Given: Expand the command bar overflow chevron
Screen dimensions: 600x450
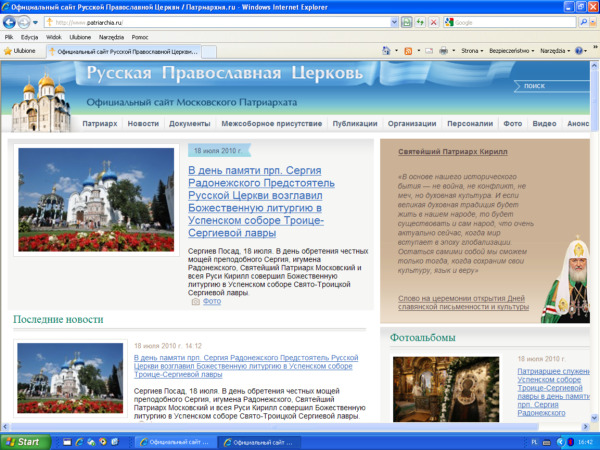Looking at the screenshot, I should tap(595, 47).
